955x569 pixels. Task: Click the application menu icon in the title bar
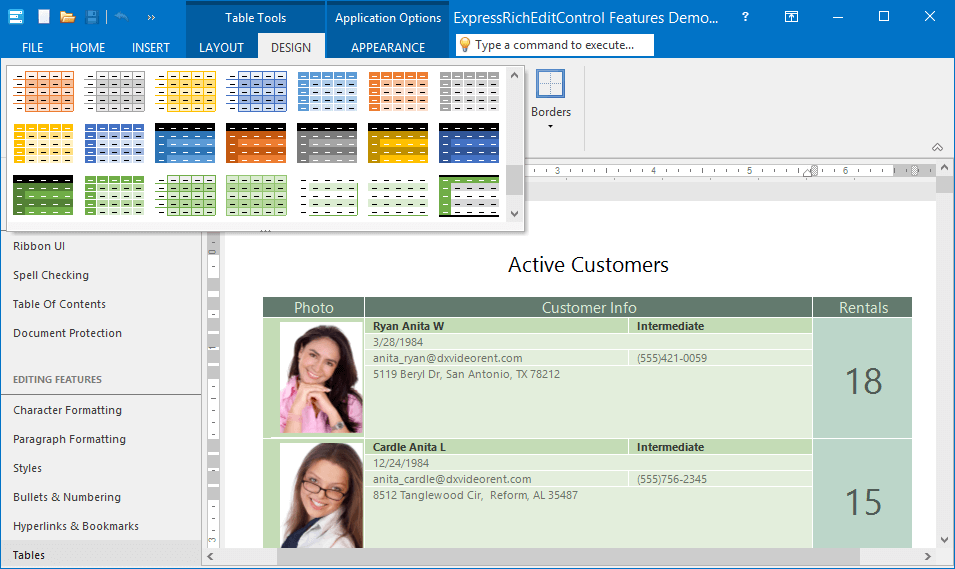click(16, 17)
